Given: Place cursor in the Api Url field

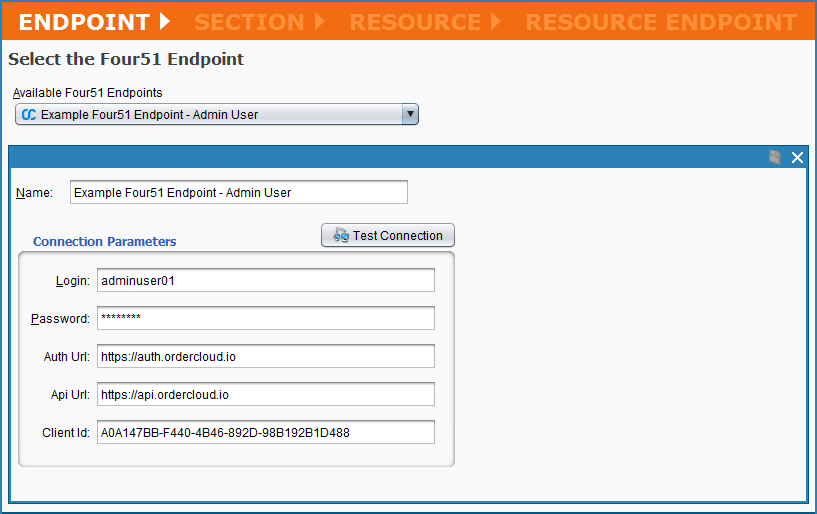Looking at the screenshot, I should 265,394.
